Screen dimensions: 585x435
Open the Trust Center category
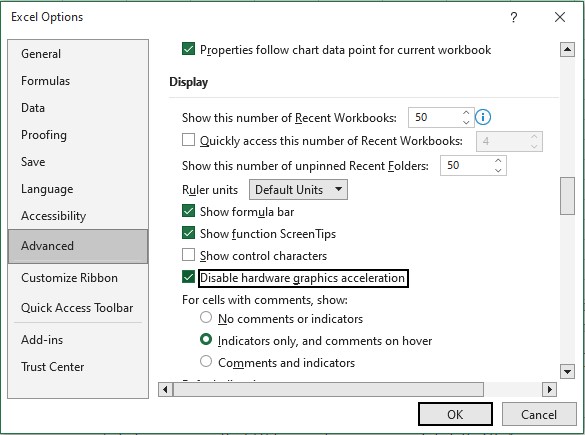tap(78, 367)
